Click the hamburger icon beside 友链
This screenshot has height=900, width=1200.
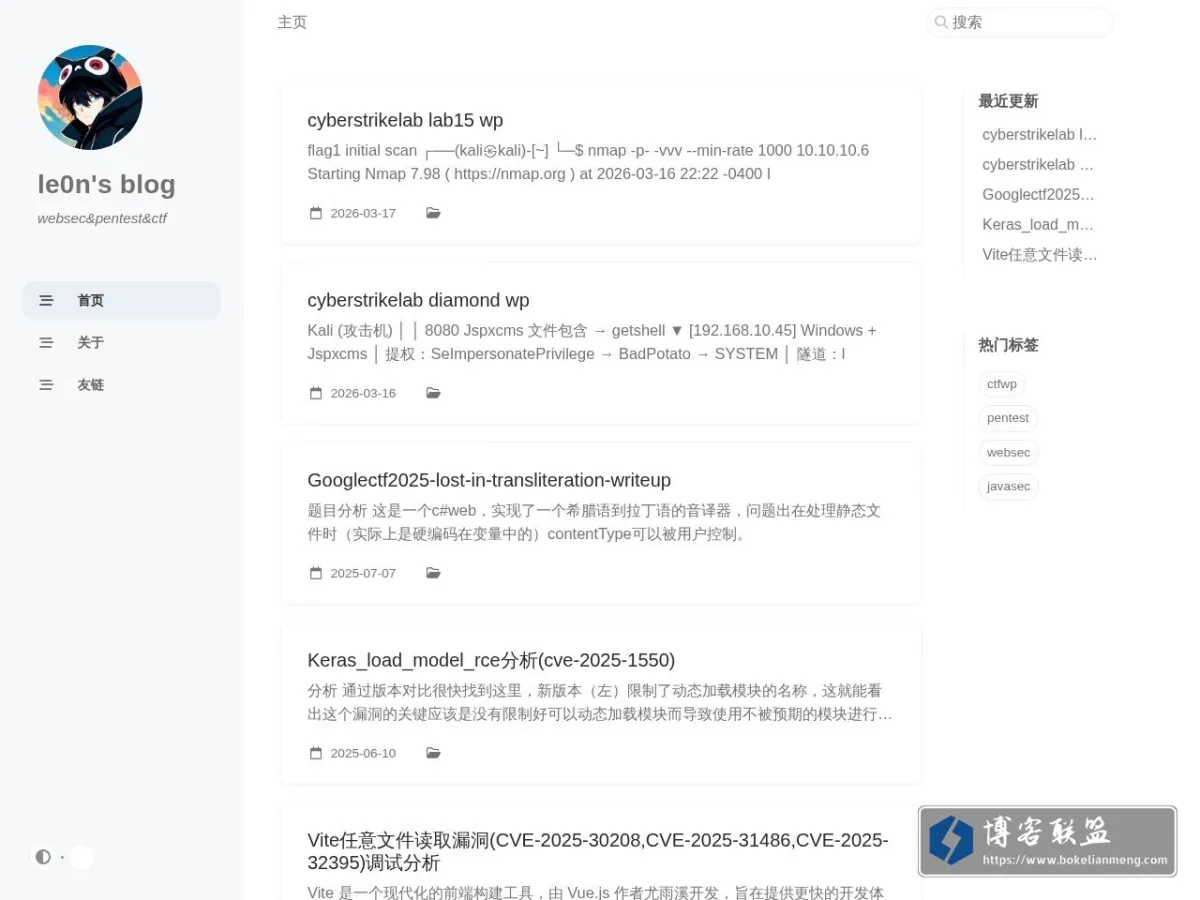46,384
